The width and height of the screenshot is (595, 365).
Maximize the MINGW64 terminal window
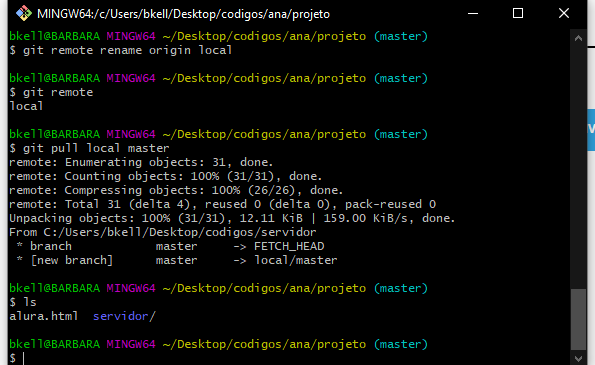518,14
